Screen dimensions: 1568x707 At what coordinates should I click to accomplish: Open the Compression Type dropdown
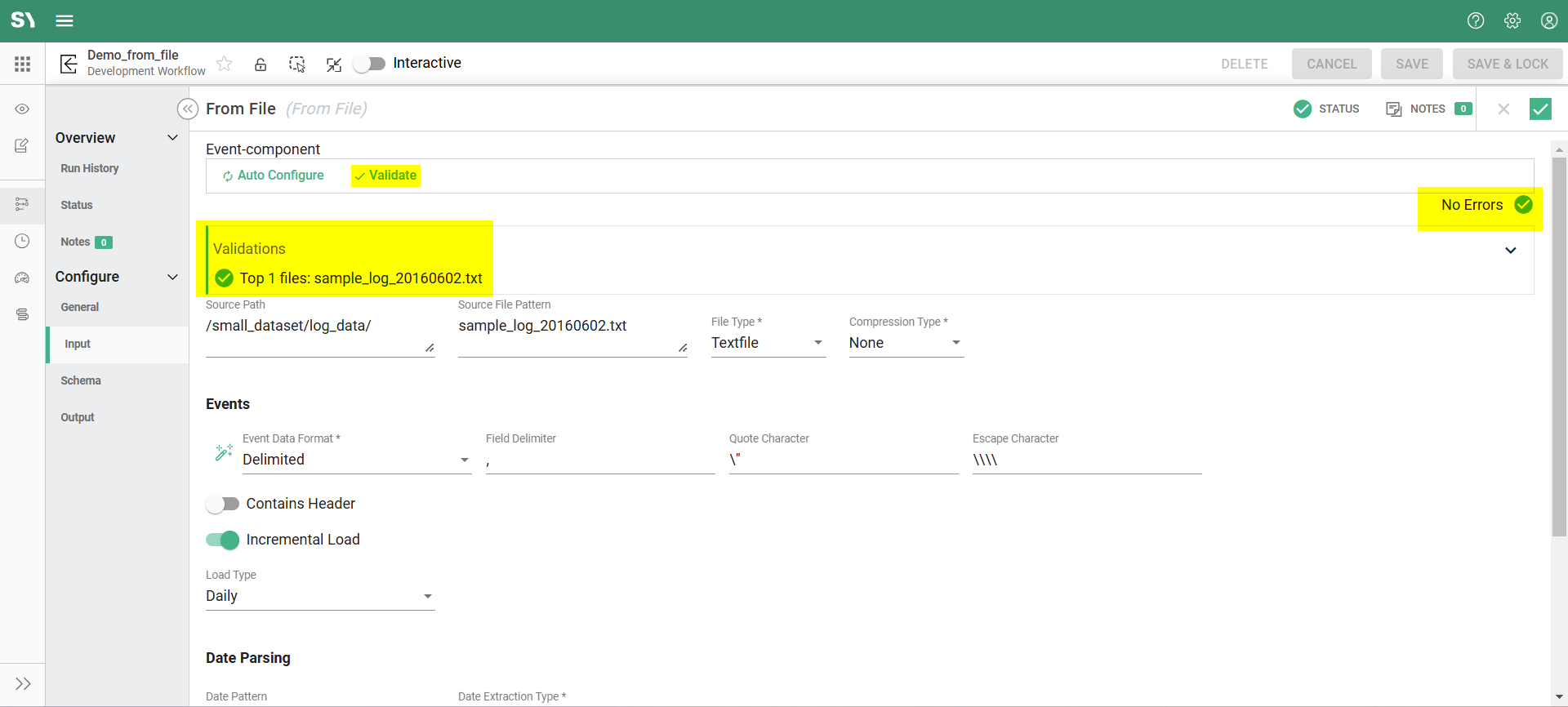(906, 343)
